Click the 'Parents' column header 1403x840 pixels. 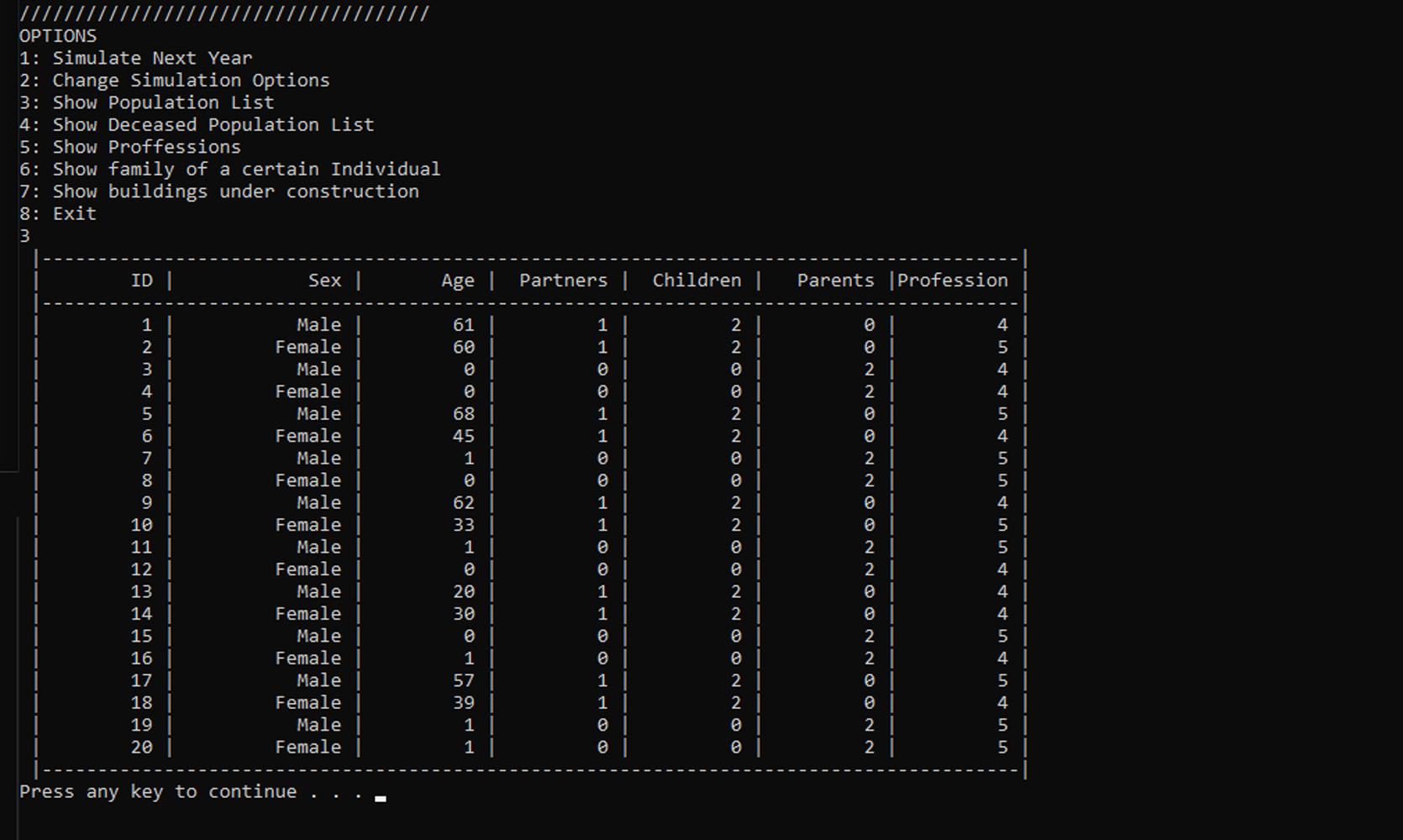[x=835, y=281]
